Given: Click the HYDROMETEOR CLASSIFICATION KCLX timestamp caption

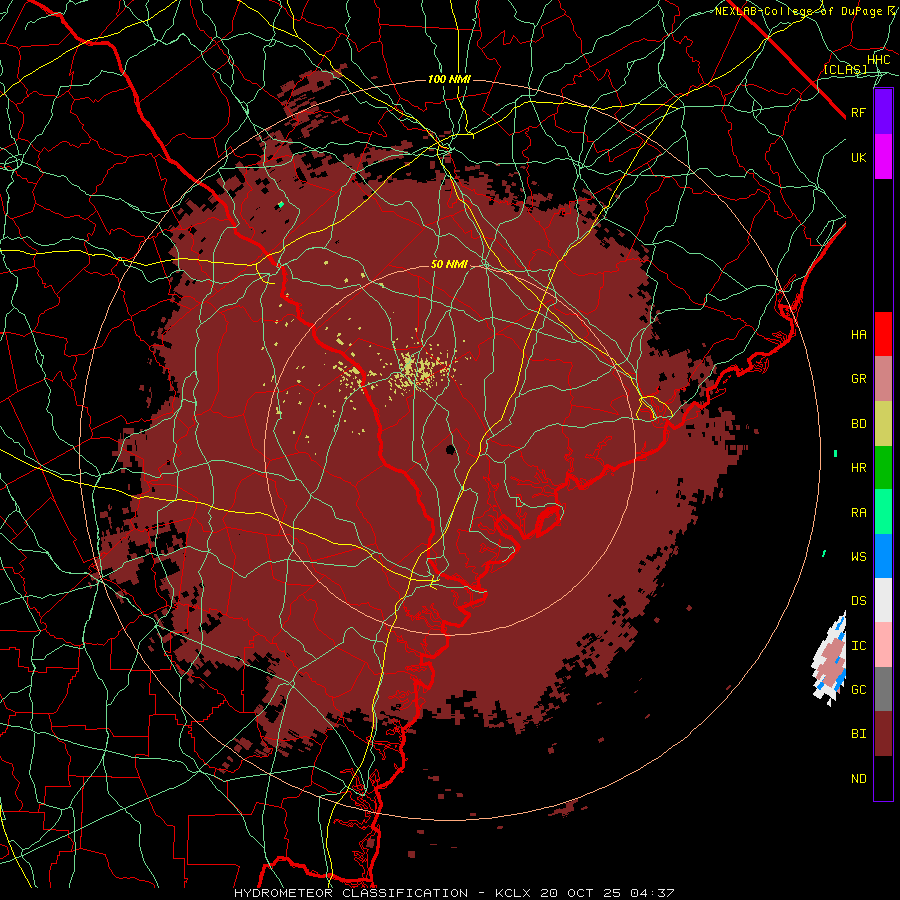Looking at the screenshot, I should (454, 893).
